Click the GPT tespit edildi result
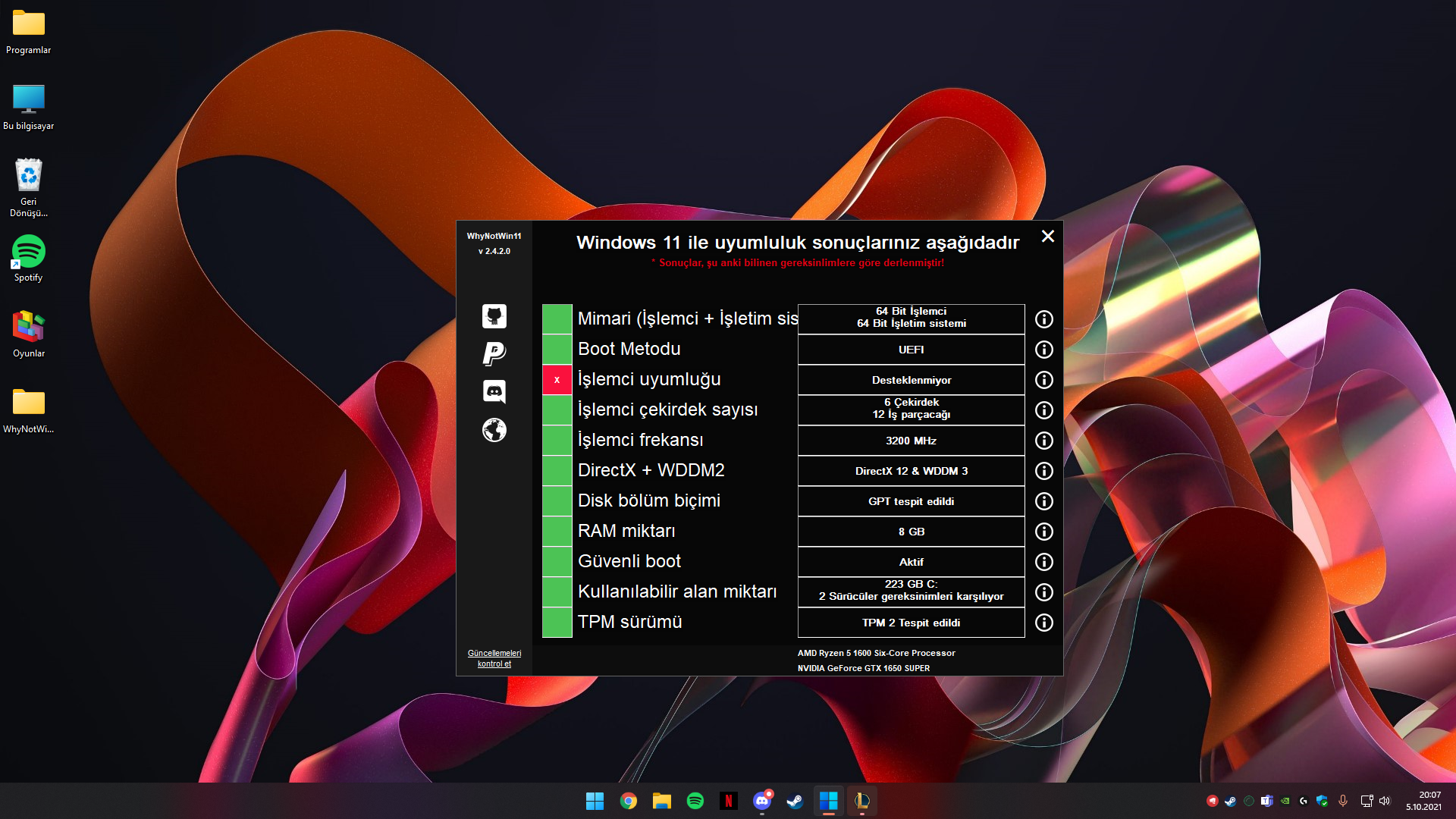 tap(912, 501)
